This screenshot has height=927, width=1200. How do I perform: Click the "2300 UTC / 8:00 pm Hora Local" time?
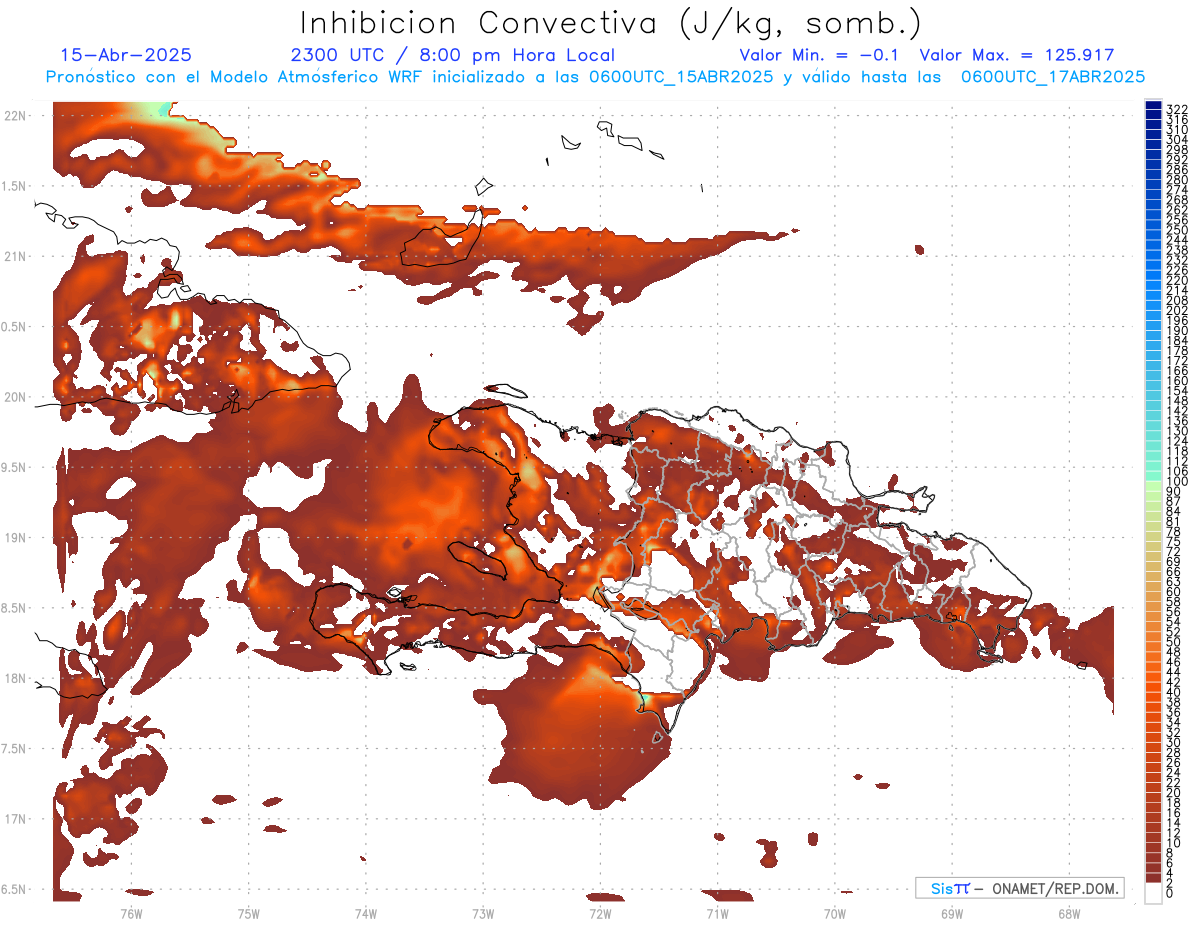(453, 56)
